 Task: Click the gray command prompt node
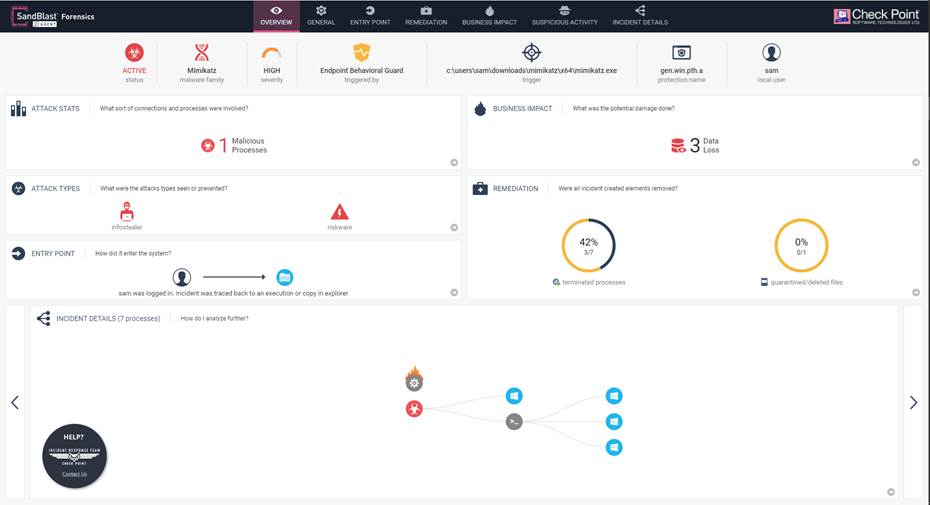pos(514,422)
